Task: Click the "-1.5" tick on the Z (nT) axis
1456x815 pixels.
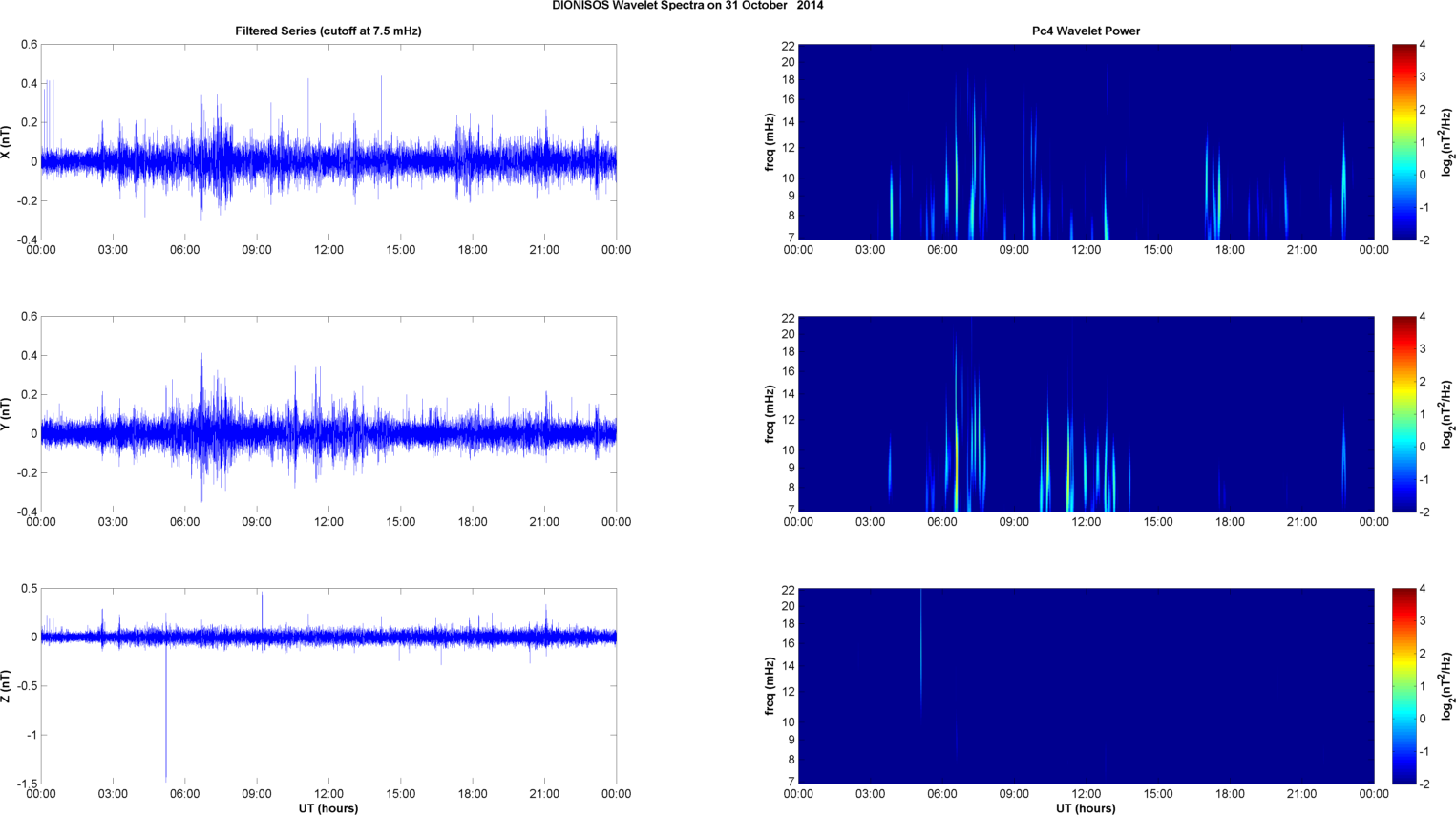Action: point(26,784)
